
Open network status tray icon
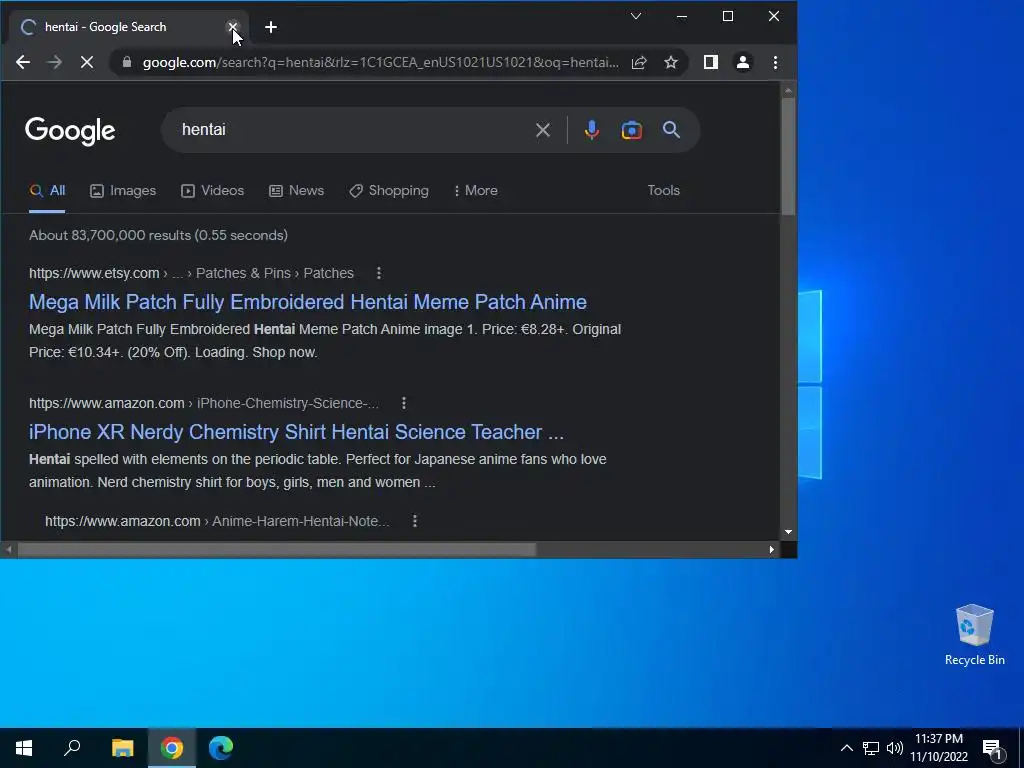point(871,748)
